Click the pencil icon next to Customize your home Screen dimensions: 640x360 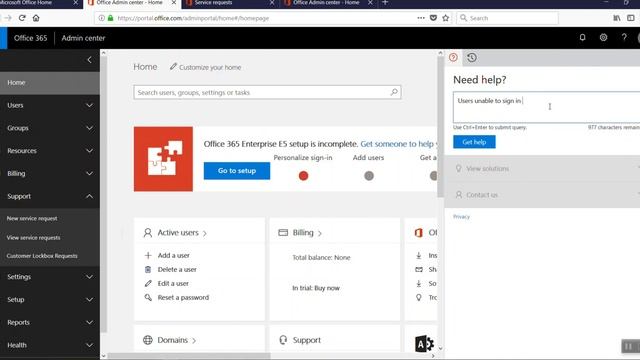click(x=173, y=67)
